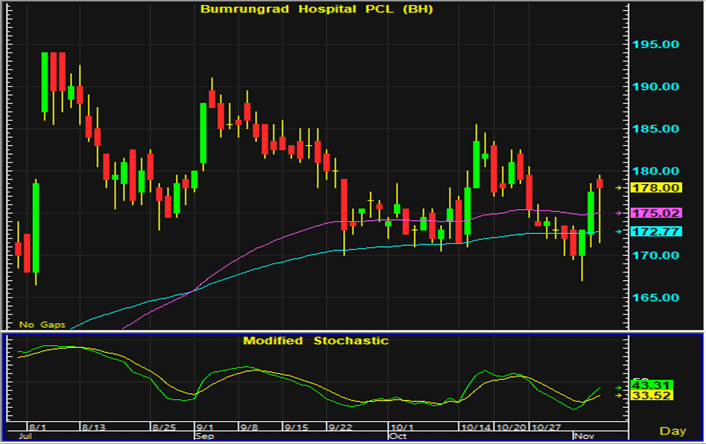This screenshot has height=444, width=706.
Task: Click the 10/14 date on time axis
Action: tap(478, 427)
